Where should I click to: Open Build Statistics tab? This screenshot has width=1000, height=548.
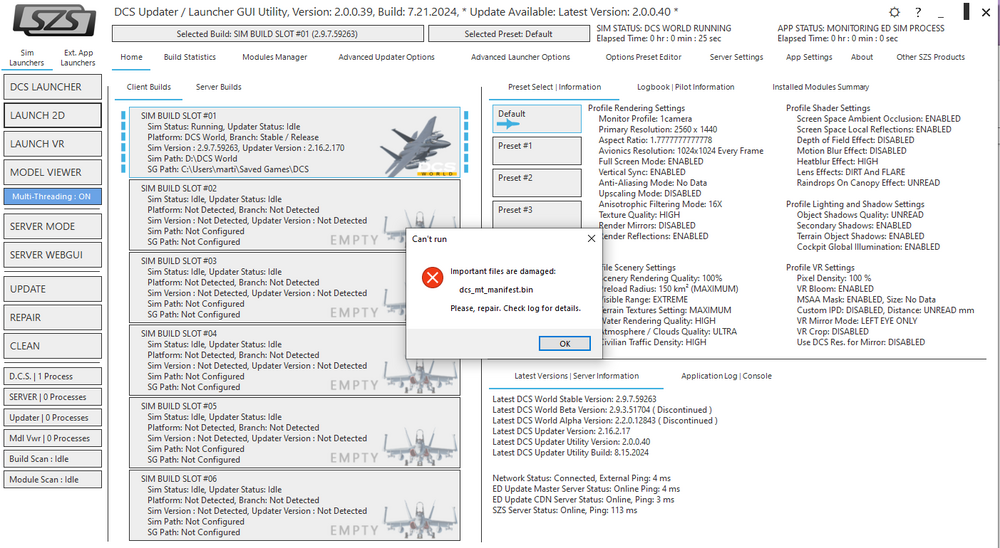[x=189, y=57]
